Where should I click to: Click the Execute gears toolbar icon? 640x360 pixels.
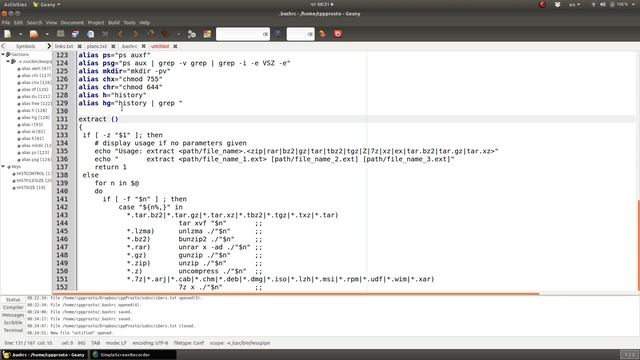point(192,34)
